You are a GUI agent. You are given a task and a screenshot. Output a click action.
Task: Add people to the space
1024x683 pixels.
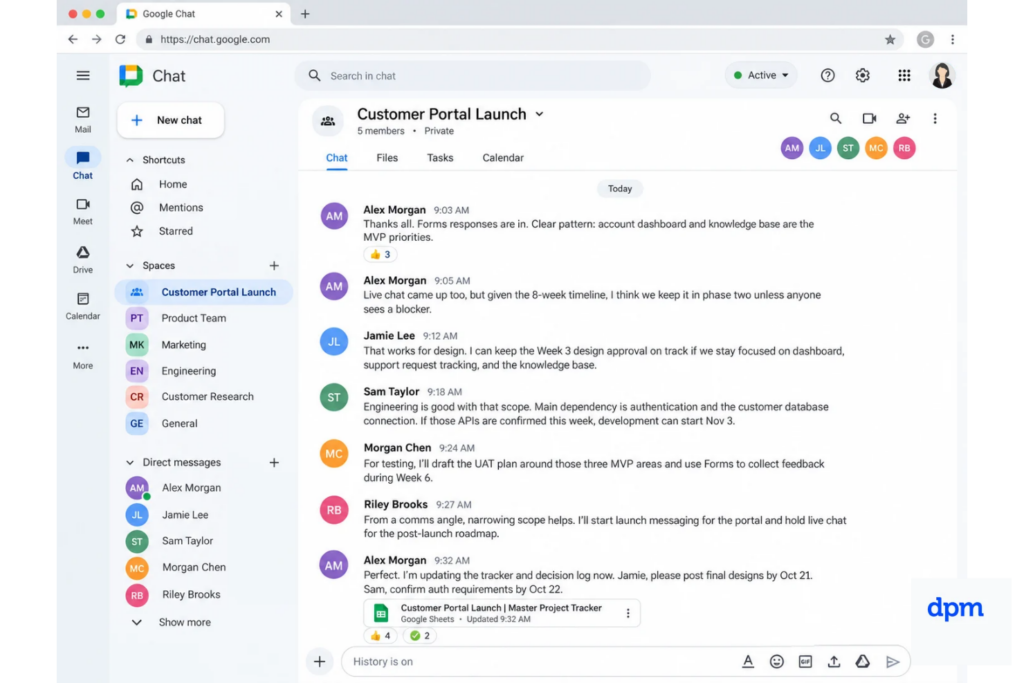click(x=903, y=118)
